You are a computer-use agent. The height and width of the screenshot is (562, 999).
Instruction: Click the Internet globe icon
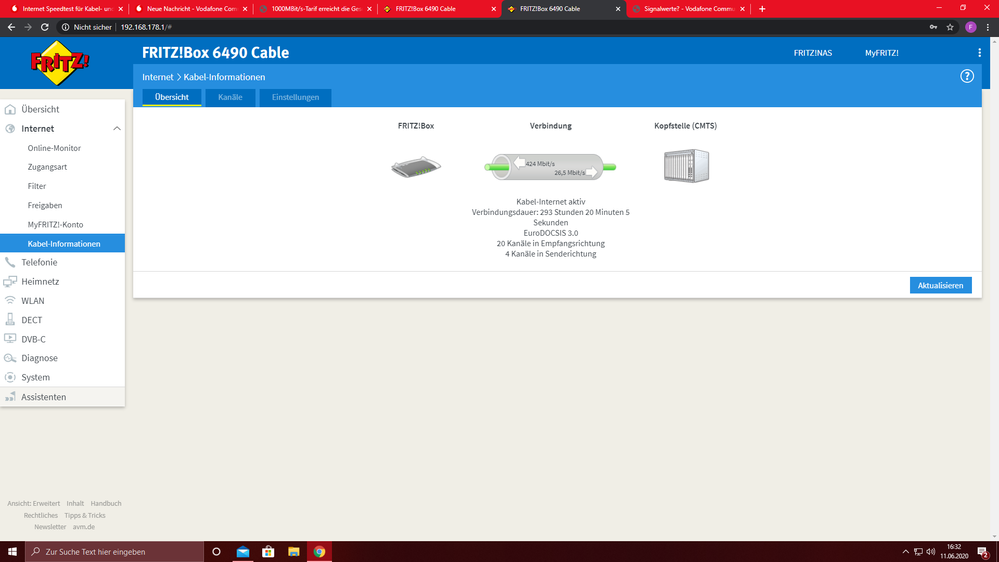tap(10, 129)
